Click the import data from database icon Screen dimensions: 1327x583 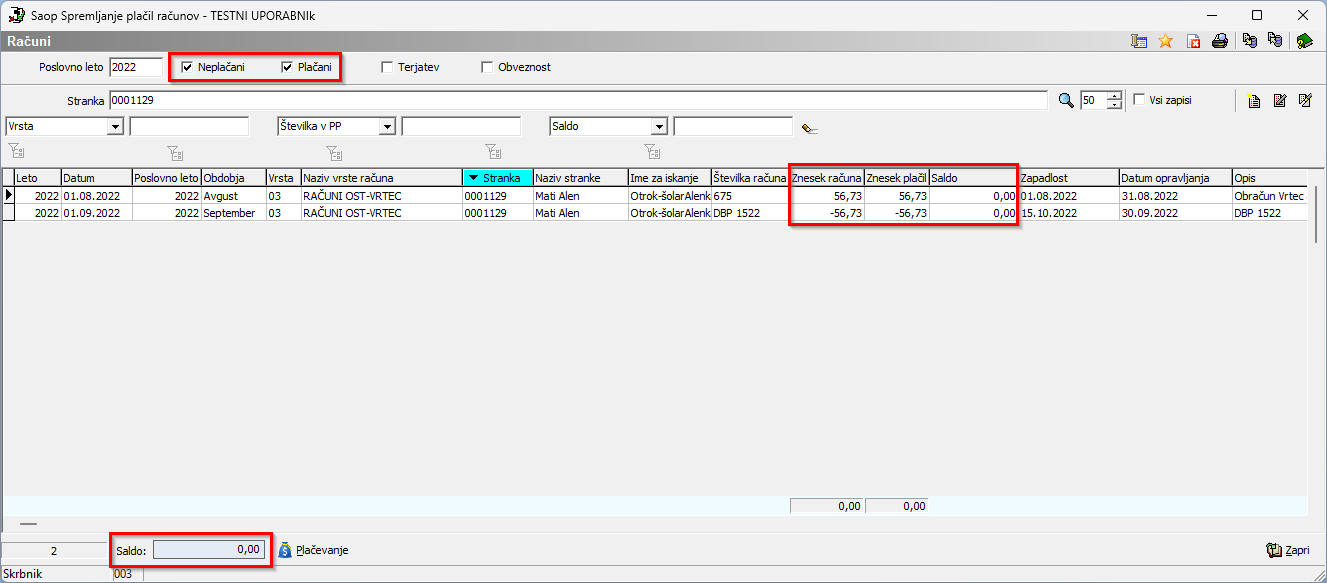pos(1274,41)
